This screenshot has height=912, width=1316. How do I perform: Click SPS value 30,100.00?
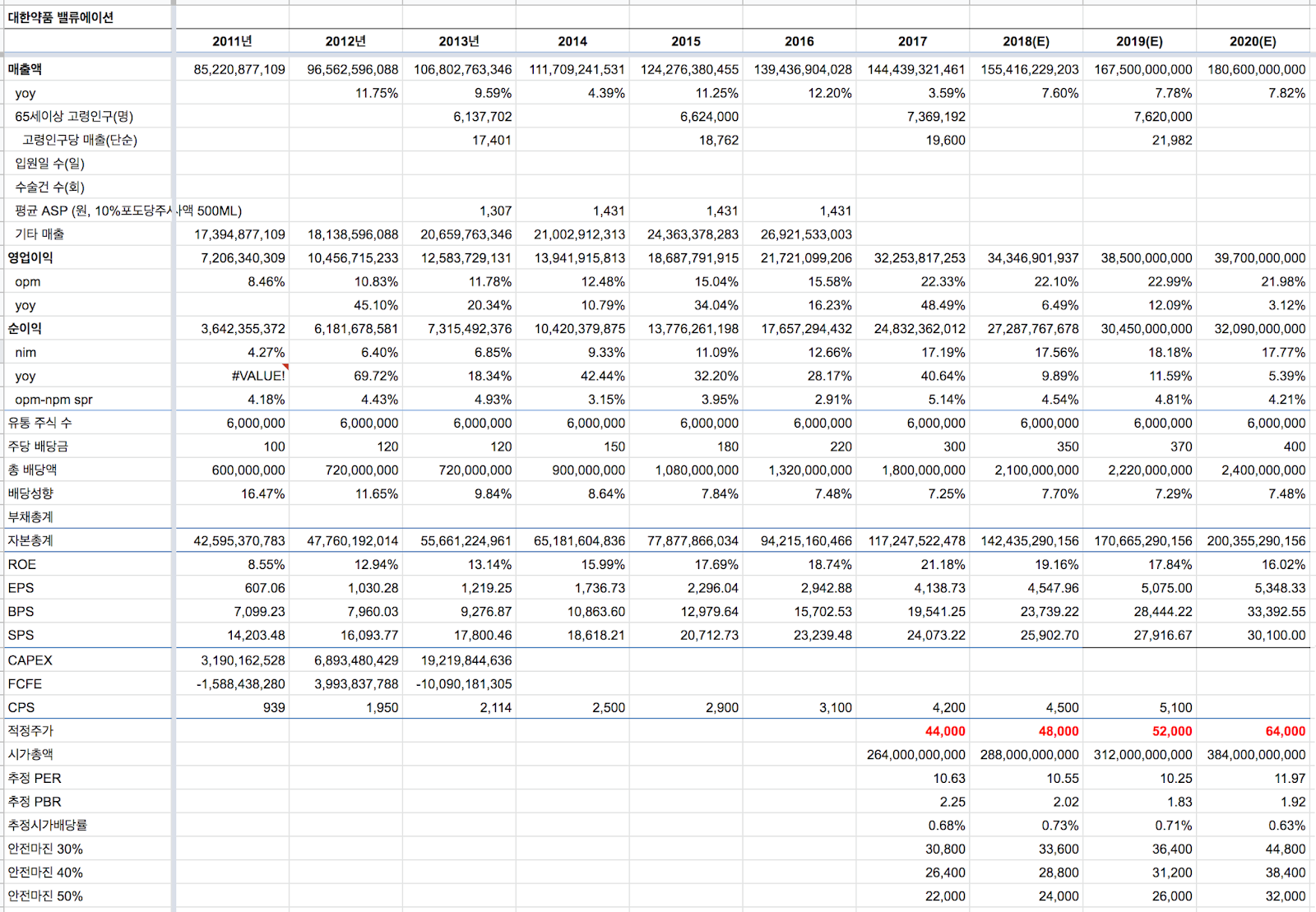(x=1276, y=636)
